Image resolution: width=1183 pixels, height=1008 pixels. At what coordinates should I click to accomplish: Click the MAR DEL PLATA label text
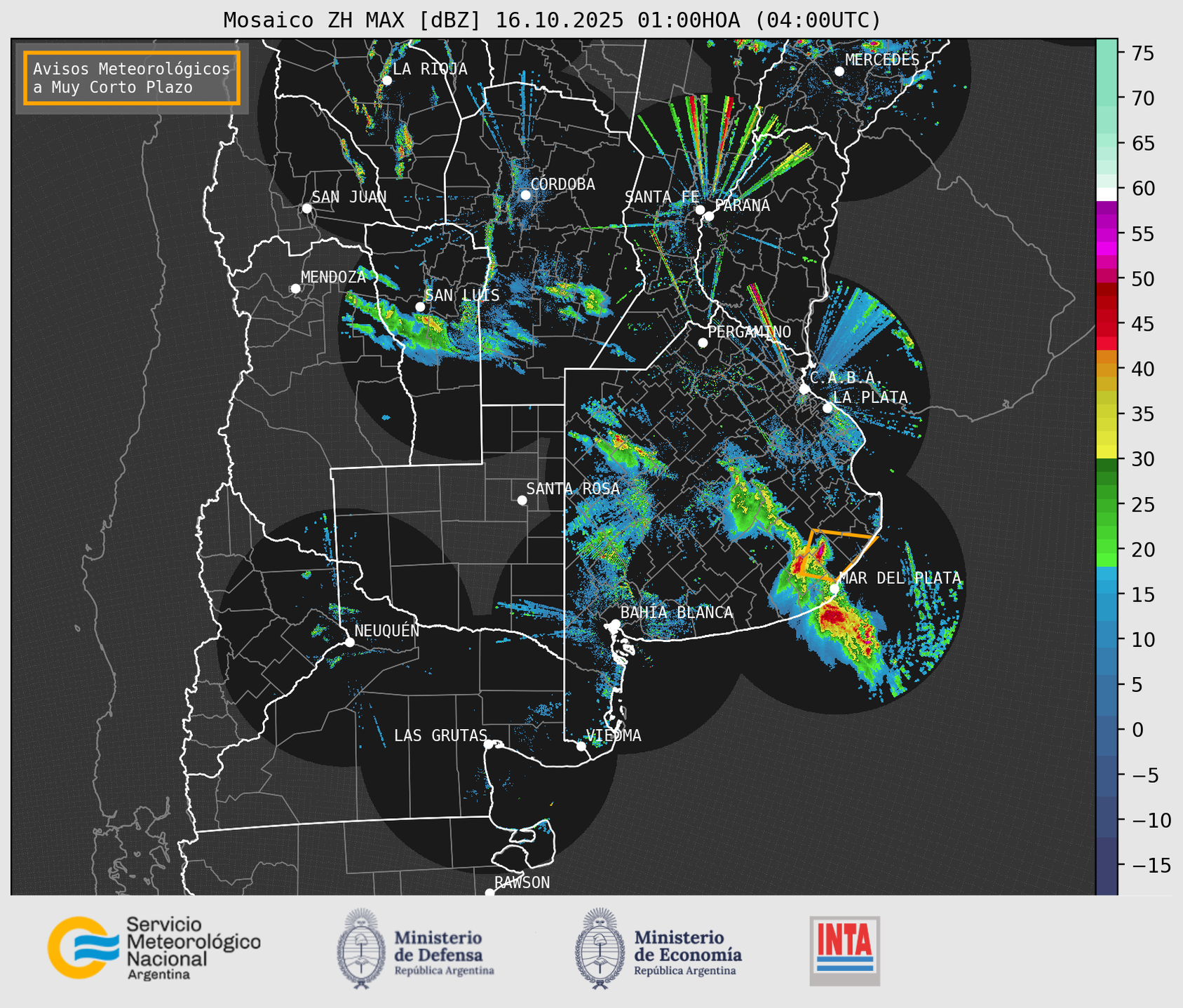(x=900, y=578)
